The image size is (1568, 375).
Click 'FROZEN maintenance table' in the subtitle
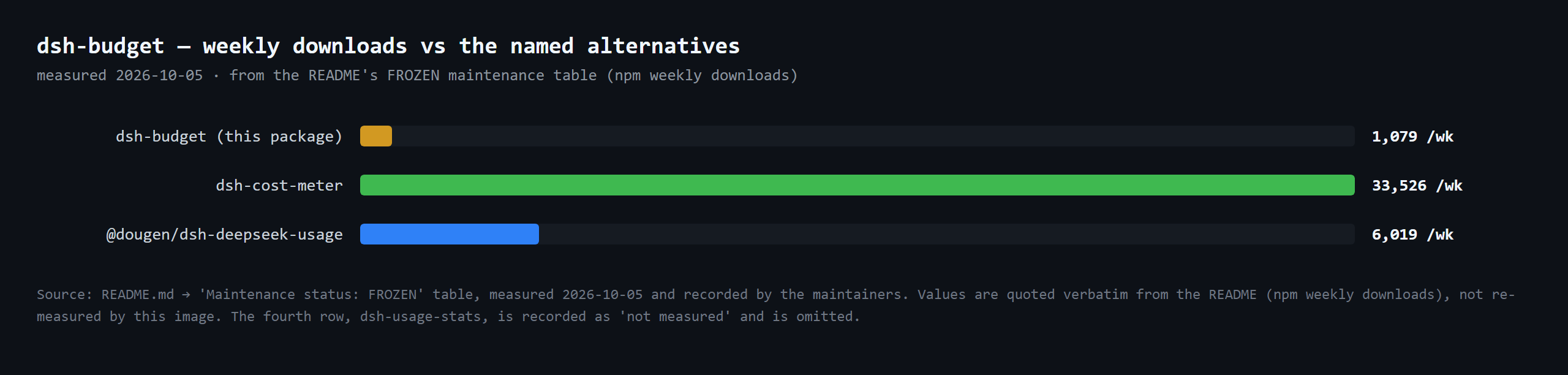click(x=492, y=75)
